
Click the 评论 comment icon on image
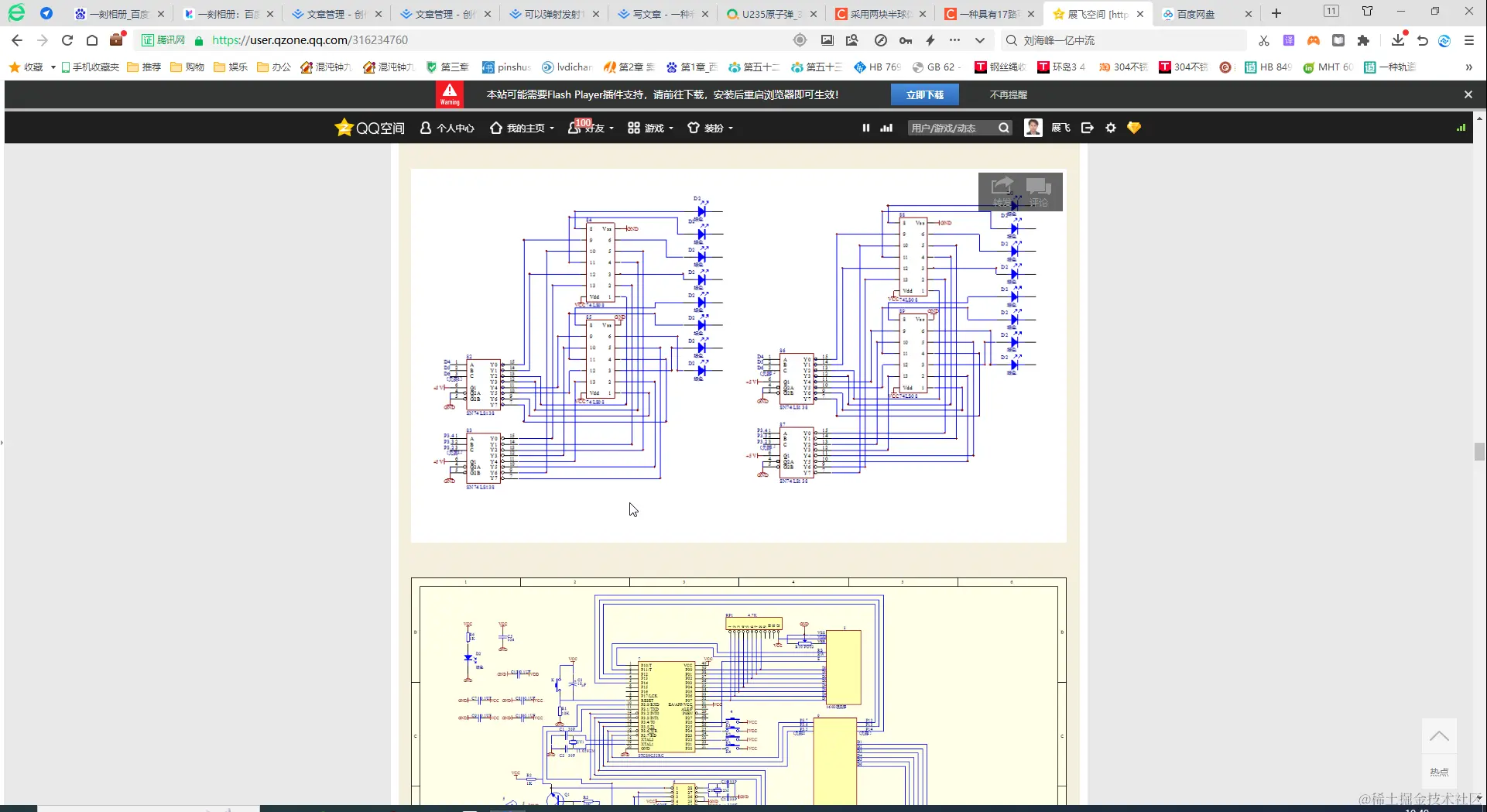(1039, 191)
